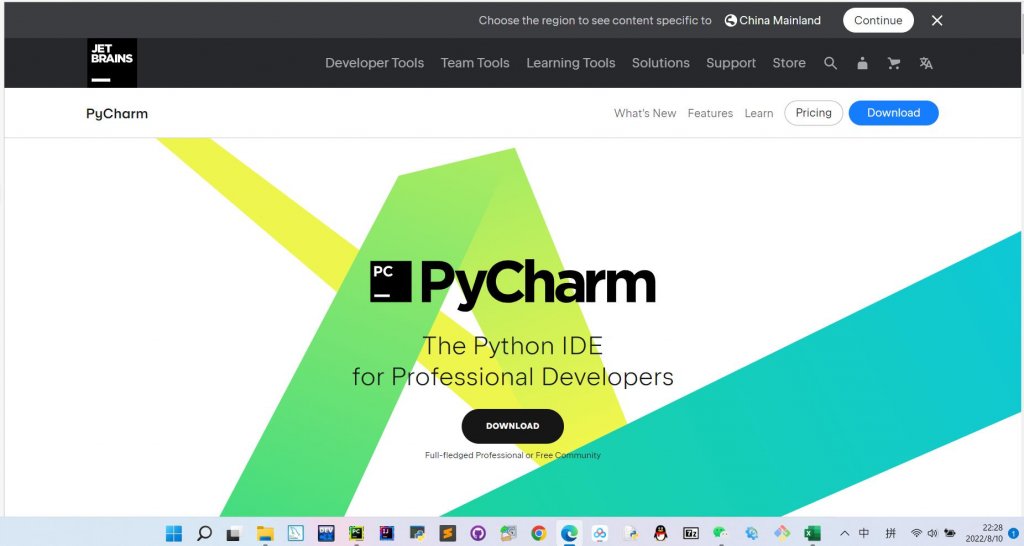Open the shopping cart icon
Screen dimensions: 1024x546
point(893,63)
